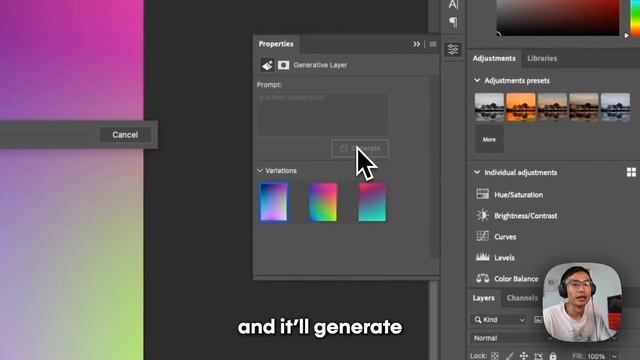
Task: Switch to the Libraries tab
Action: [542, 58]
